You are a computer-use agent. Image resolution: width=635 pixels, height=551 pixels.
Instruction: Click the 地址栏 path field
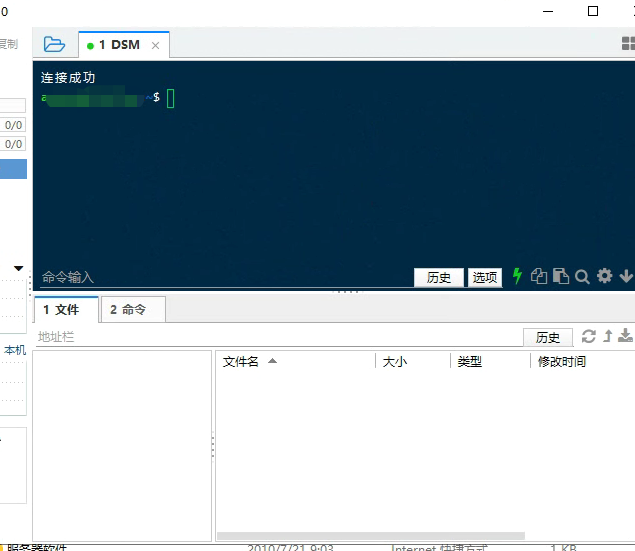point(279,337)
